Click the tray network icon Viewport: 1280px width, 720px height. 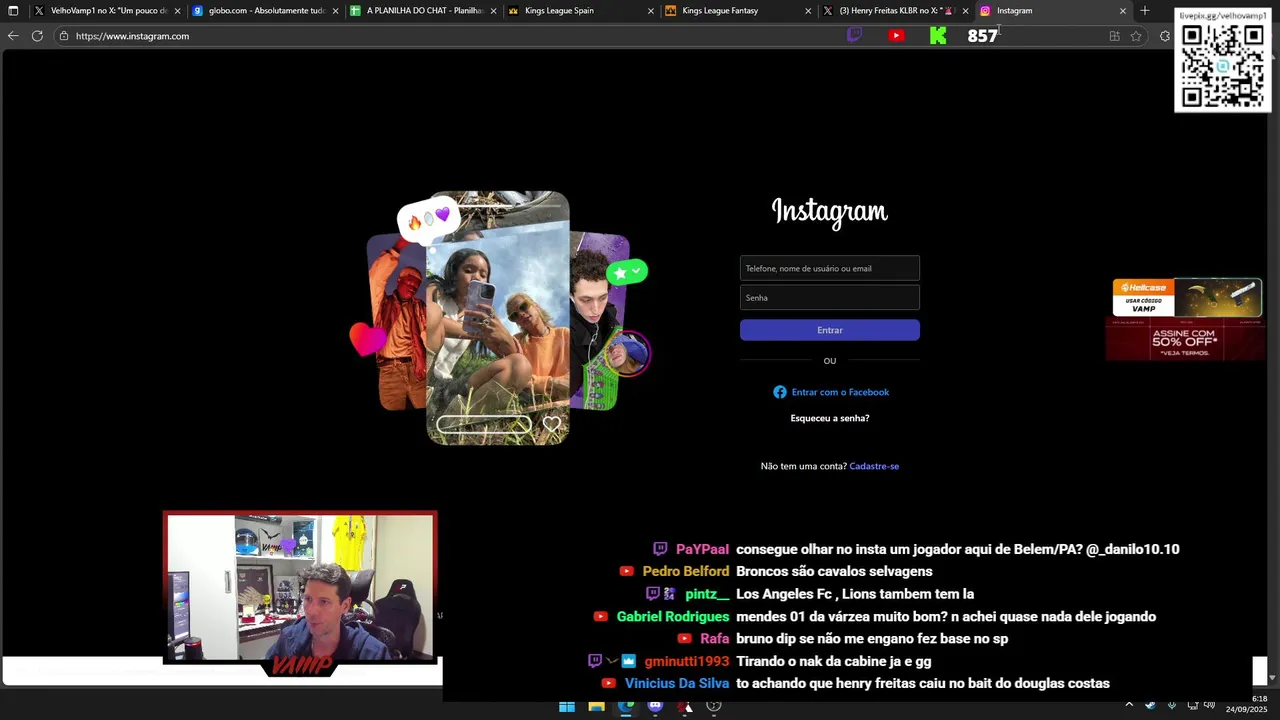pos(1192,705)
